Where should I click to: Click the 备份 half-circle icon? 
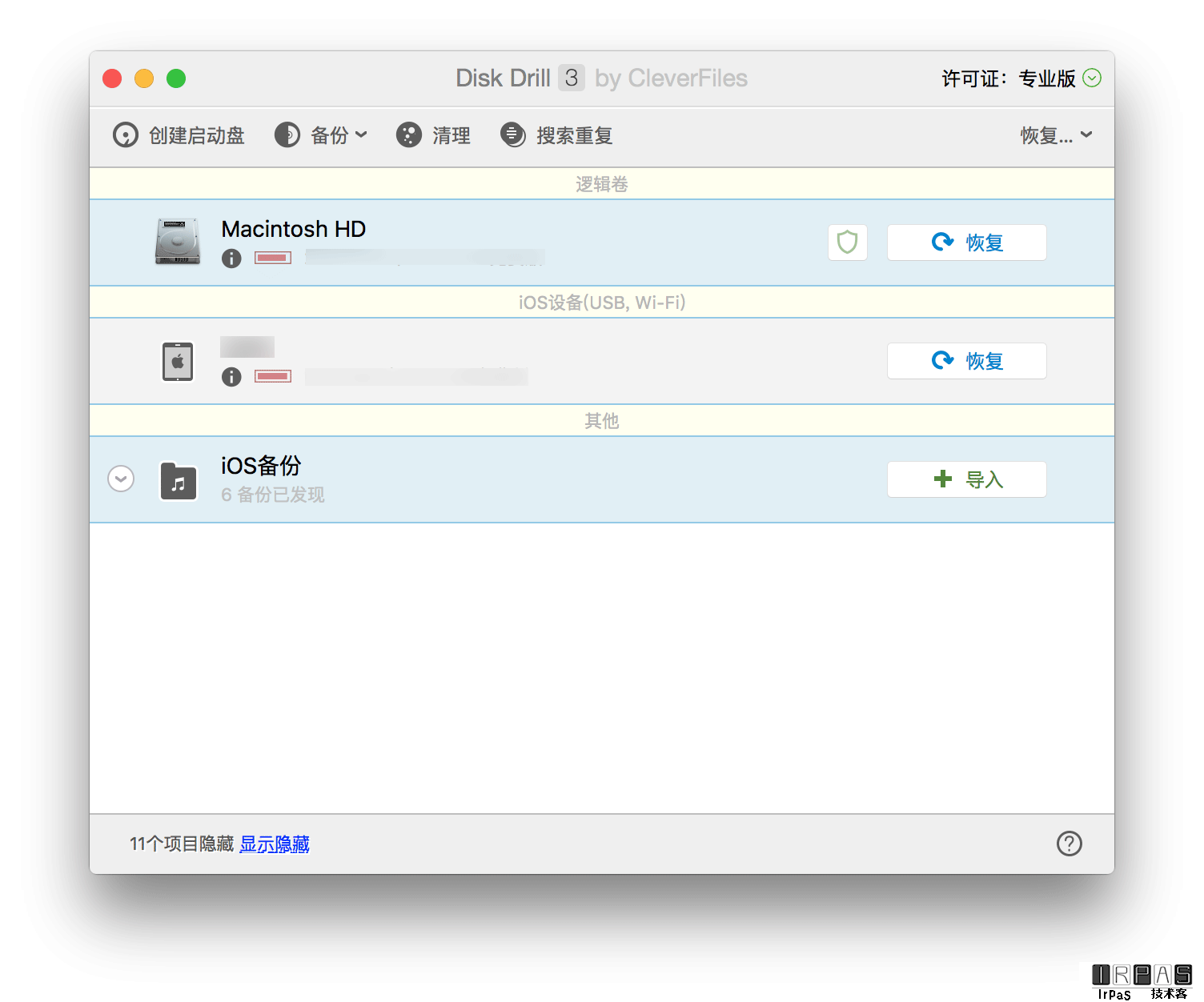tap(287, 135)
